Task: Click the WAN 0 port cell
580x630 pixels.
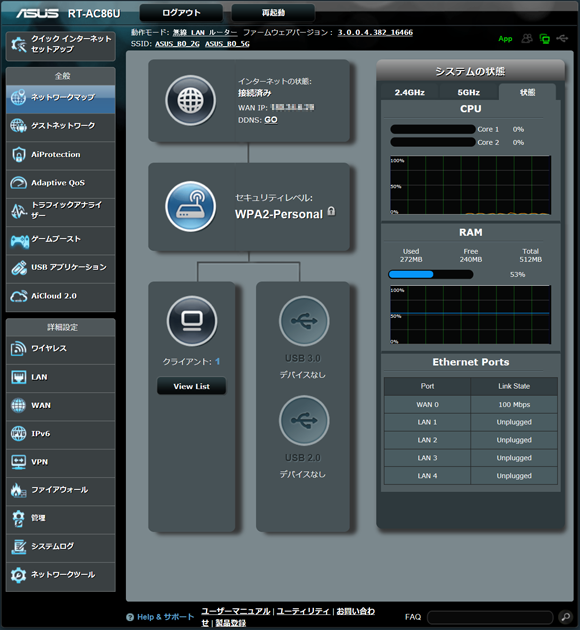Action: coord(427,405)
